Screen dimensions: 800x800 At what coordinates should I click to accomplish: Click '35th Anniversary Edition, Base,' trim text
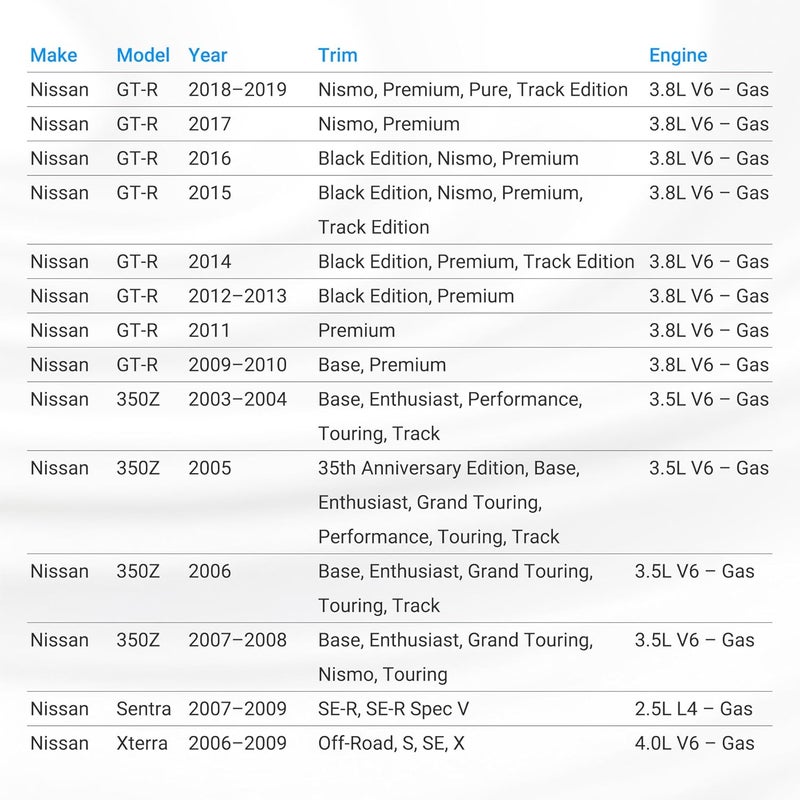pos(449,468)
